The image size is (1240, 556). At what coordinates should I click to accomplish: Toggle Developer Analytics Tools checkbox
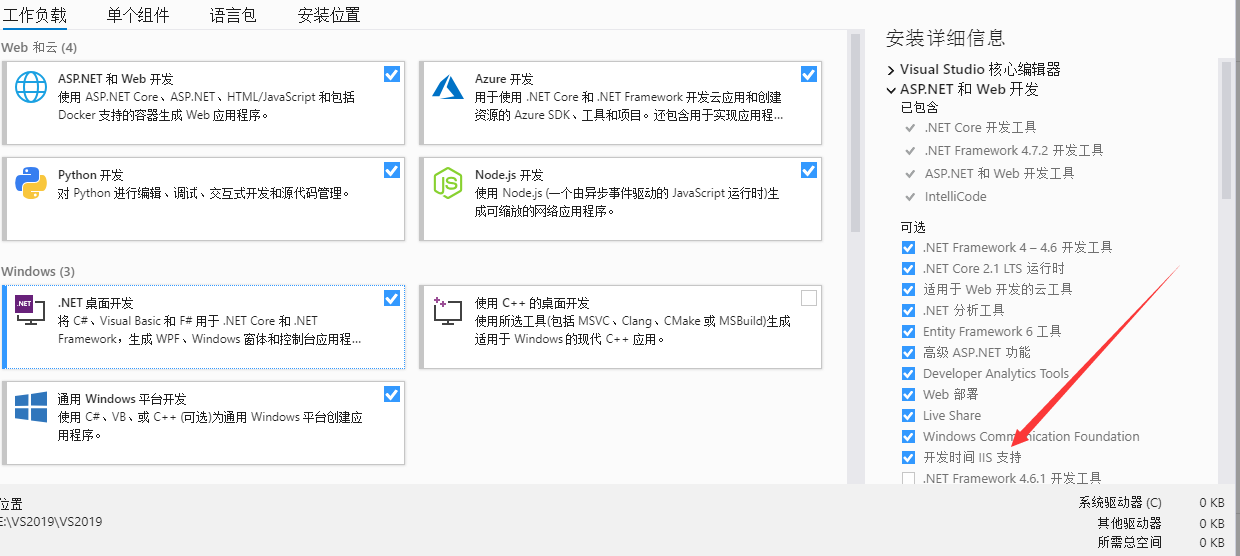pos(908,373)
